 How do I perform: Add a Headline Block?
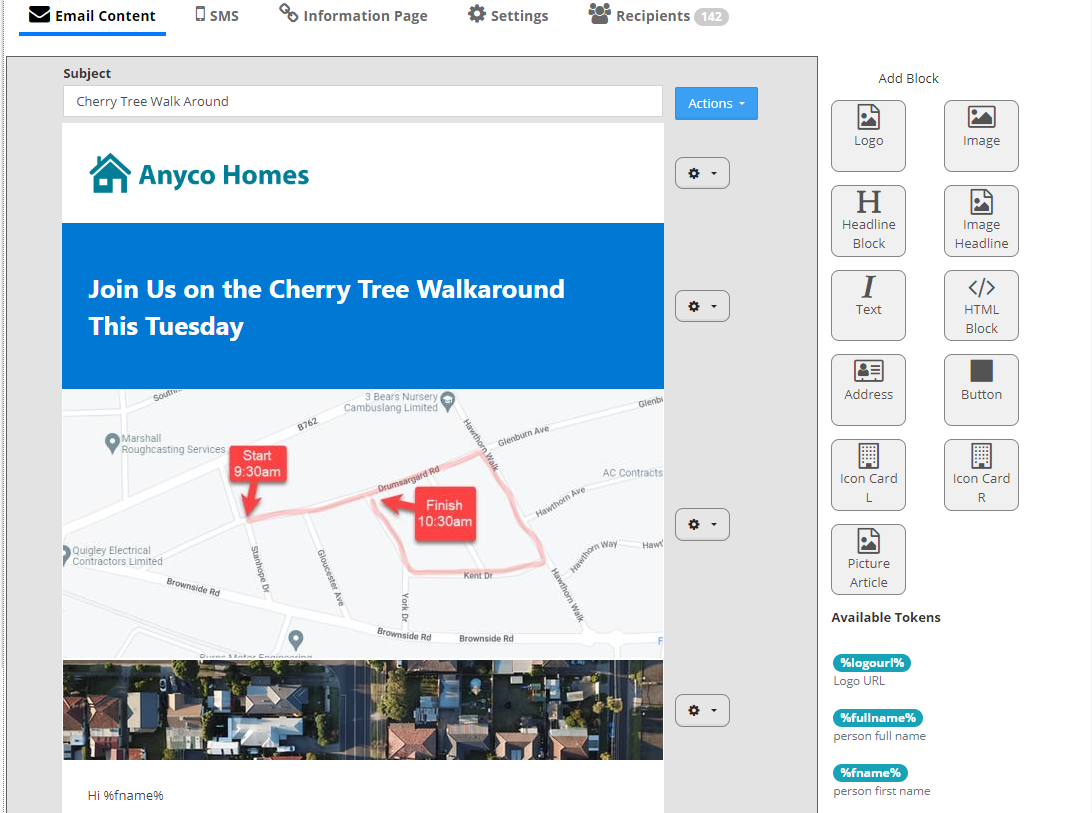click(x=868, y=221)
